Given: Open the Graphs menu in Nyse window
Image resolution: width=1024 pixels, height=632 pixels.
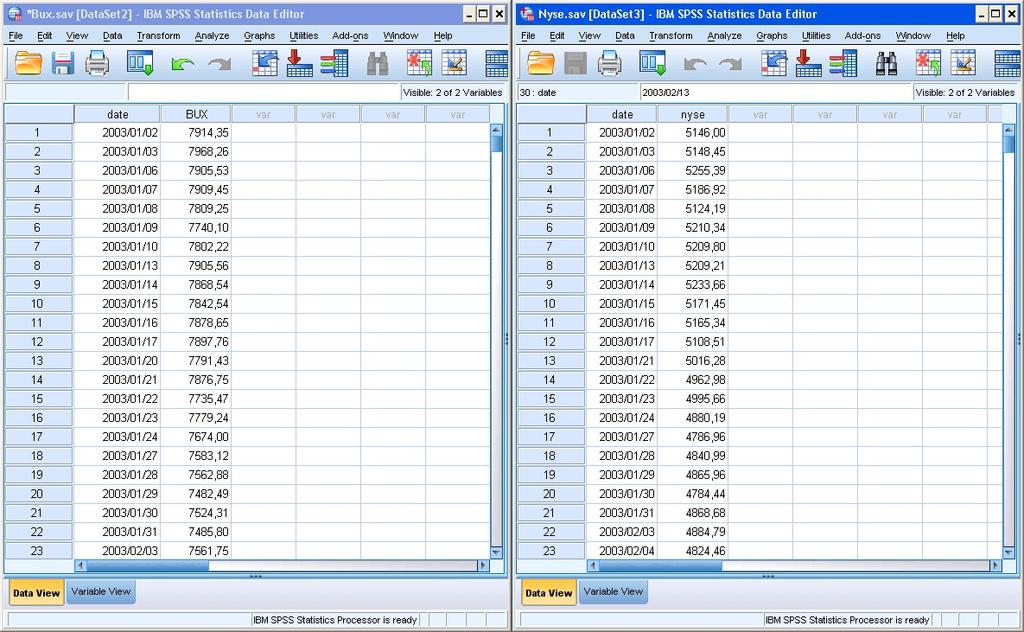Looking at the screenshot, I should 772,36.
